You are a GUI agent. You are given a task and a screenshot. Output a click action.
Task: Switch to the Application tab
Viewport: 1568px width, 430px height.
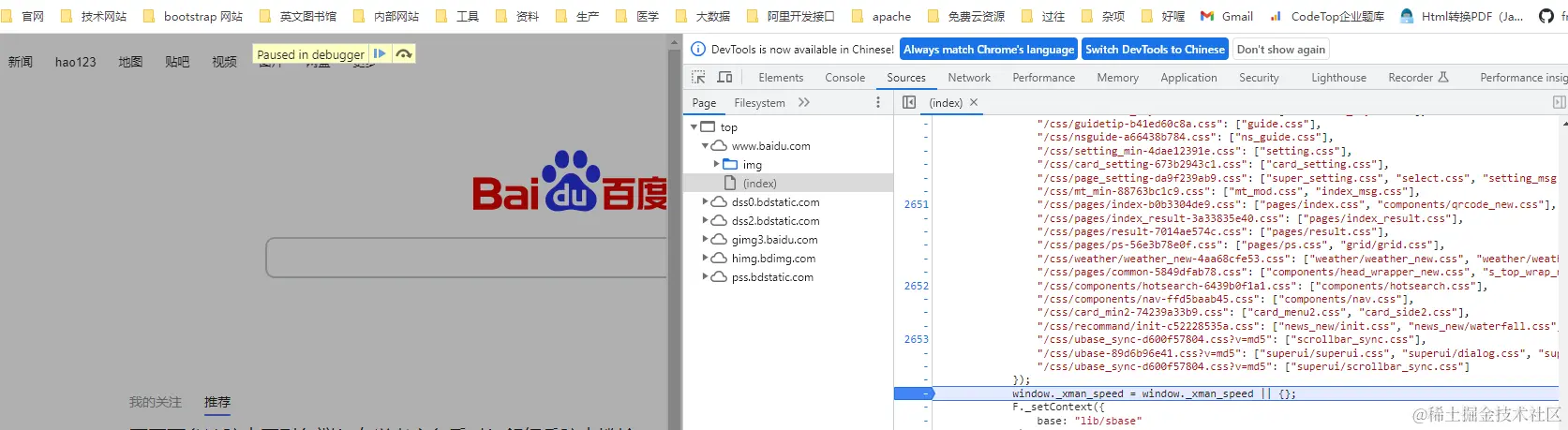1188,78
